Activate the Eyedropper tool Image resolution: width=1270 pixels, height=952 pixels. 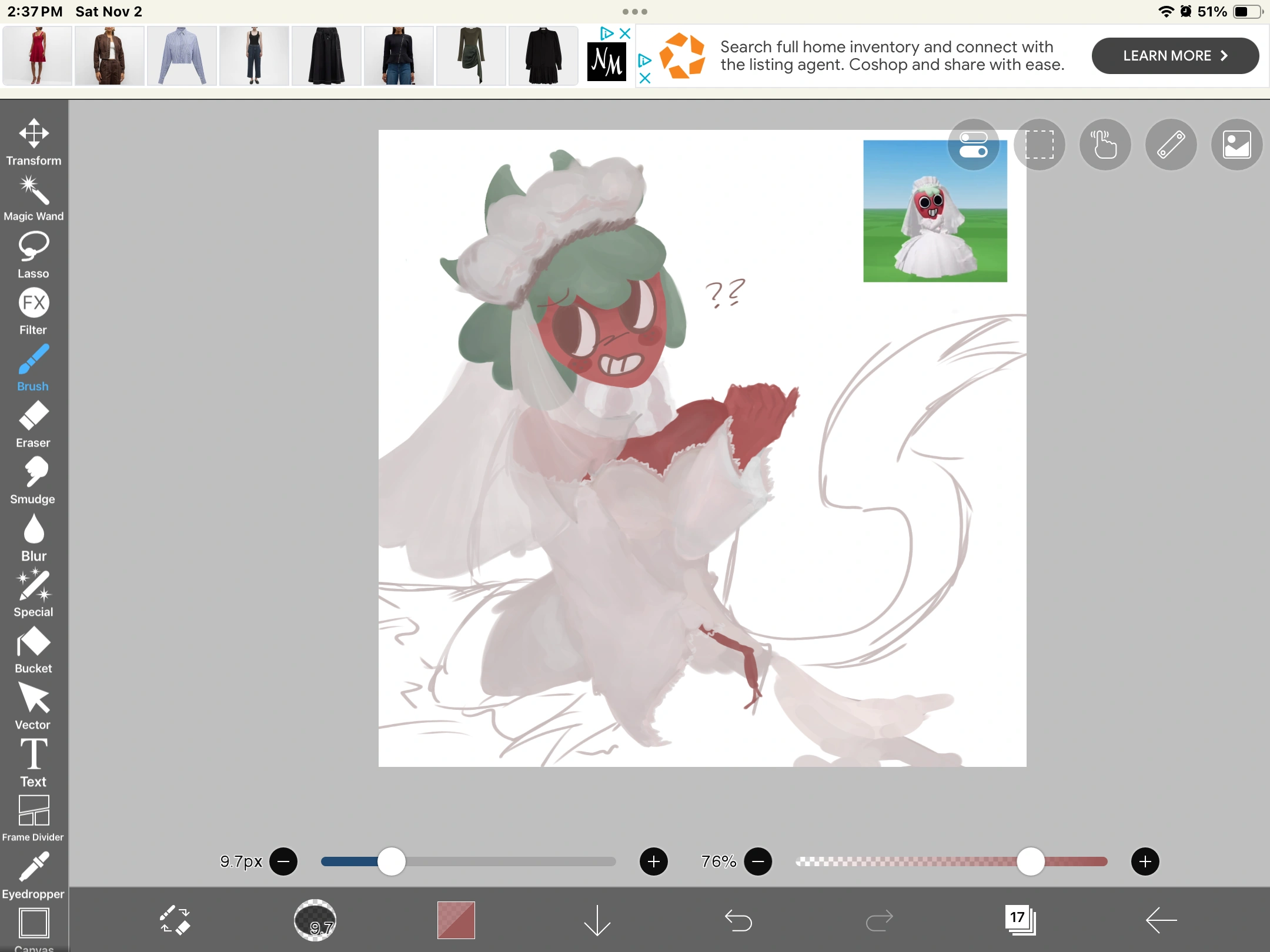(x=34, y=876)
